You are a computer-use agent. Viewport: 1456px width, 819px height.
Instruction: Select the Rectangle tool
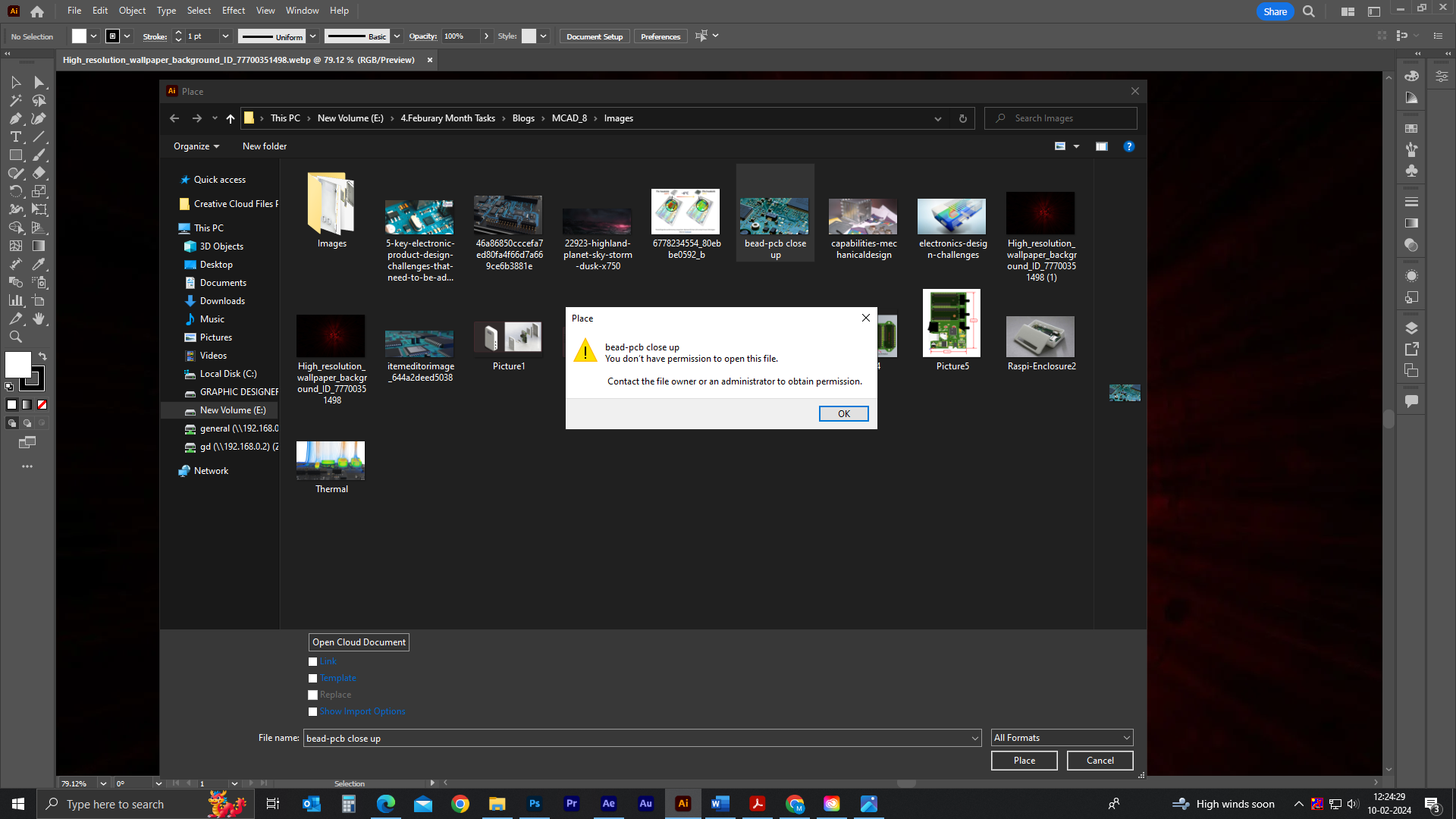(15, 155)
